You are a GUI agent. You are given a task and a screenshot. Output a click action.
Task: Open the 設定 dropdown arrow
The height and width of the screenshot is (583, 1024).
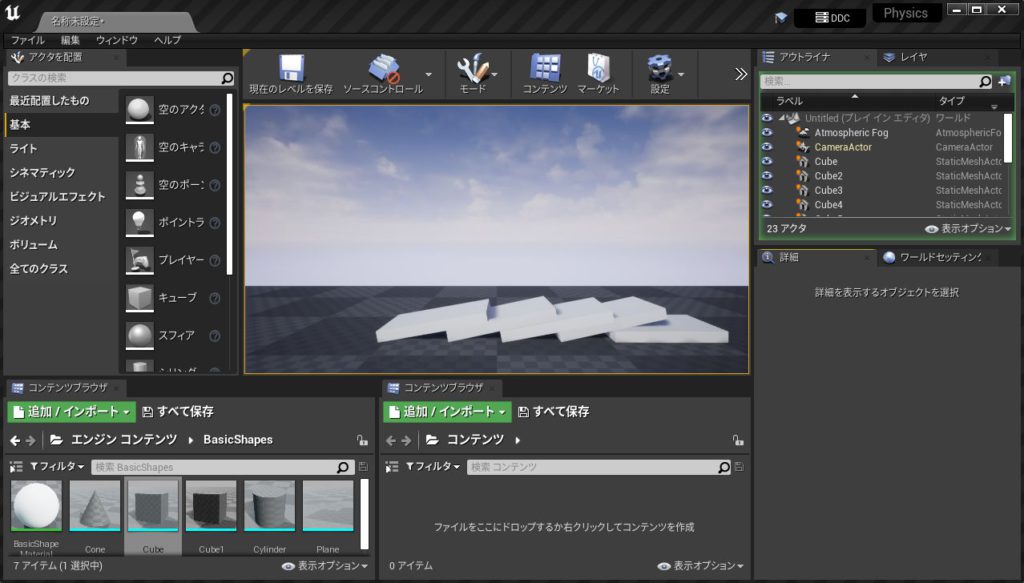coord(681,74)
